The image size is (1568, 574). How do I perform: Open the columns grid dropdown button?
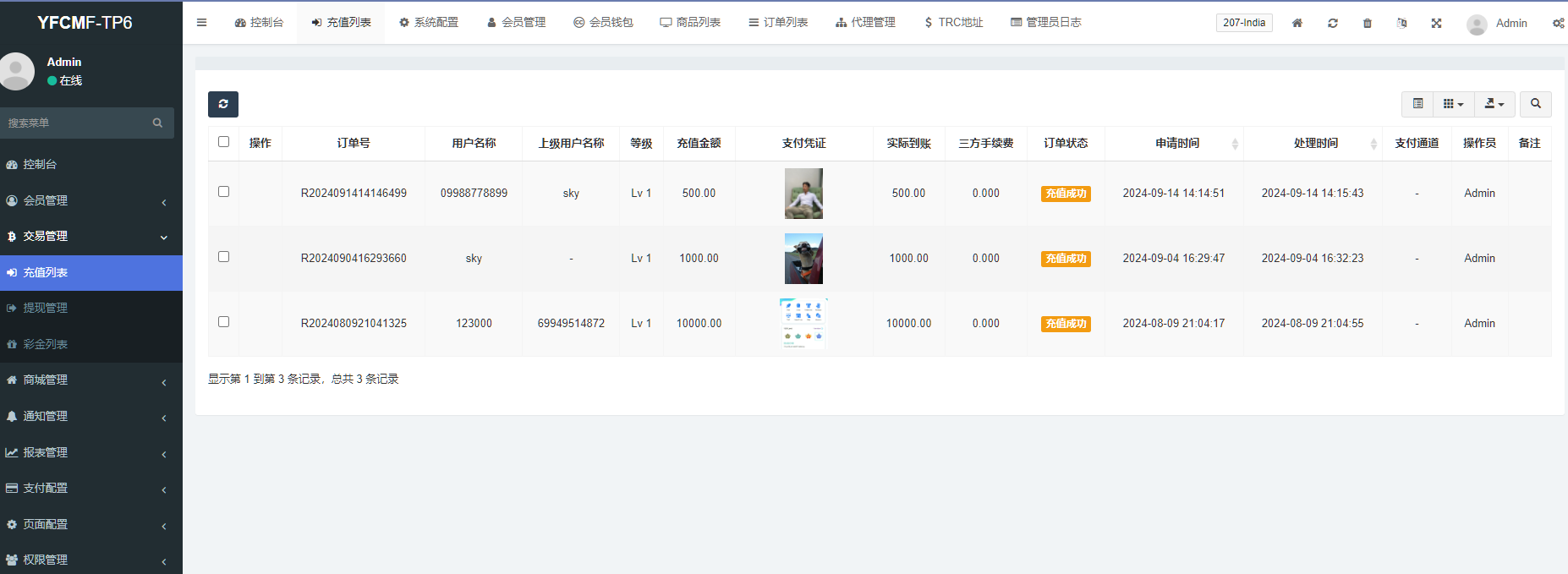tap(1453, 104)
